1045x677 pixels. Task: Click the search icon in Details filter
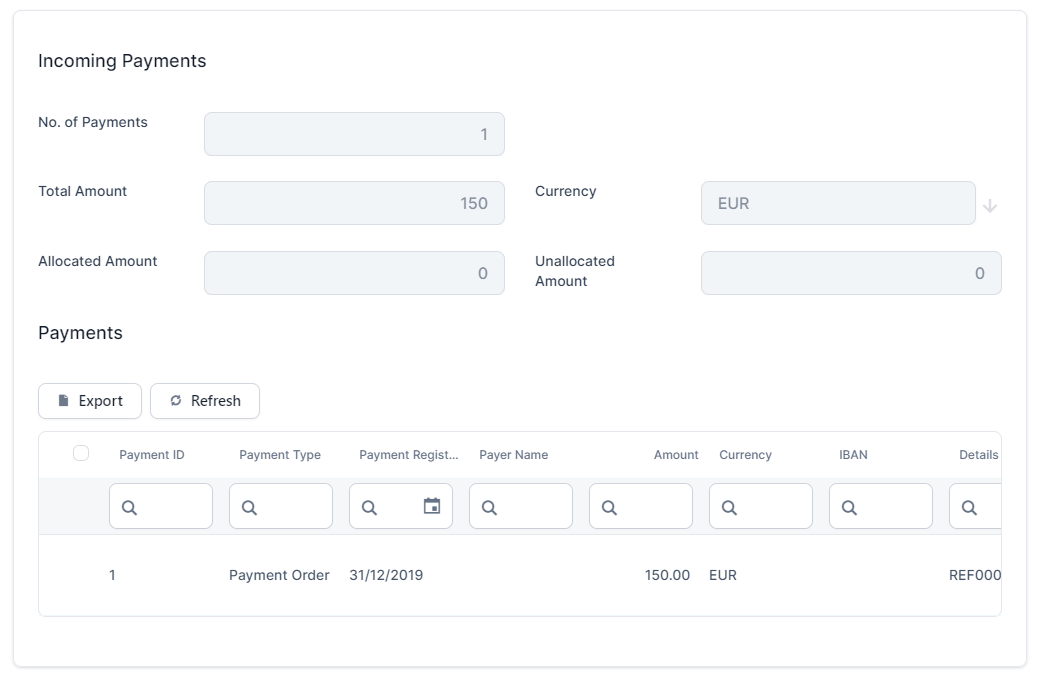click(x=969, y=508)
